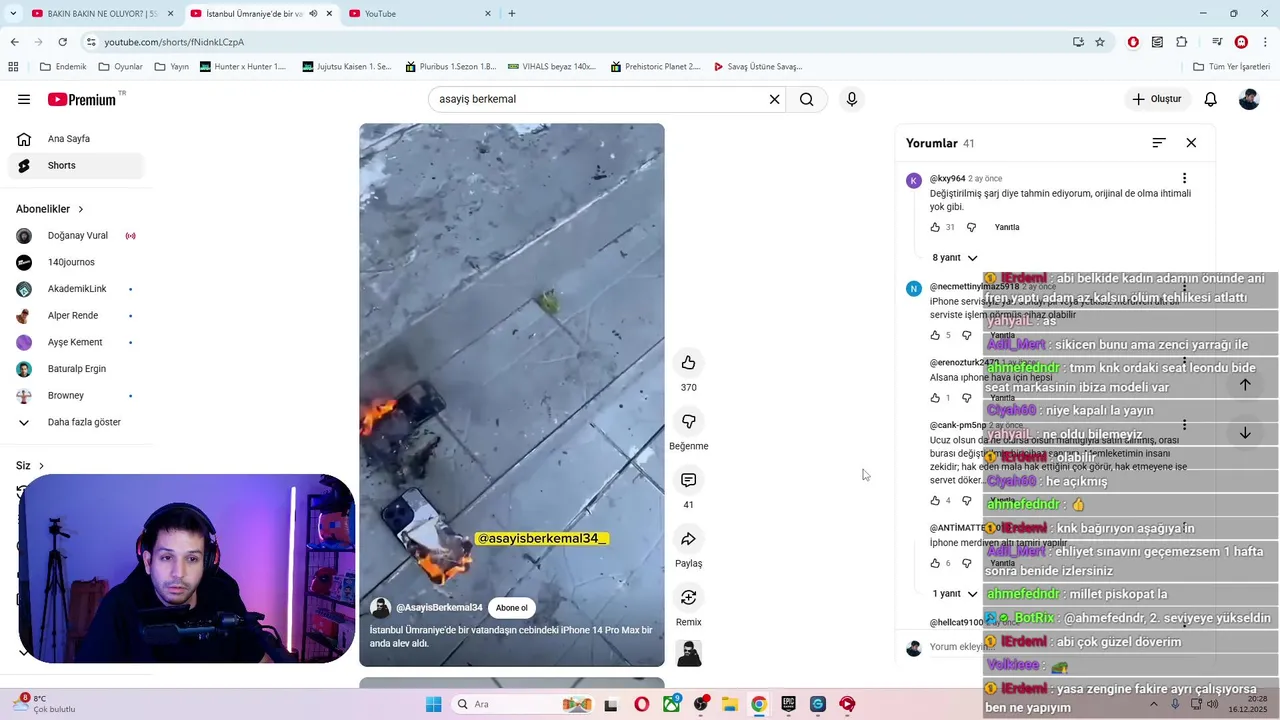Screen dimensions: 1280x720
Task: Open the YouTube hamburger guide menu
Action: coord(24,99)
